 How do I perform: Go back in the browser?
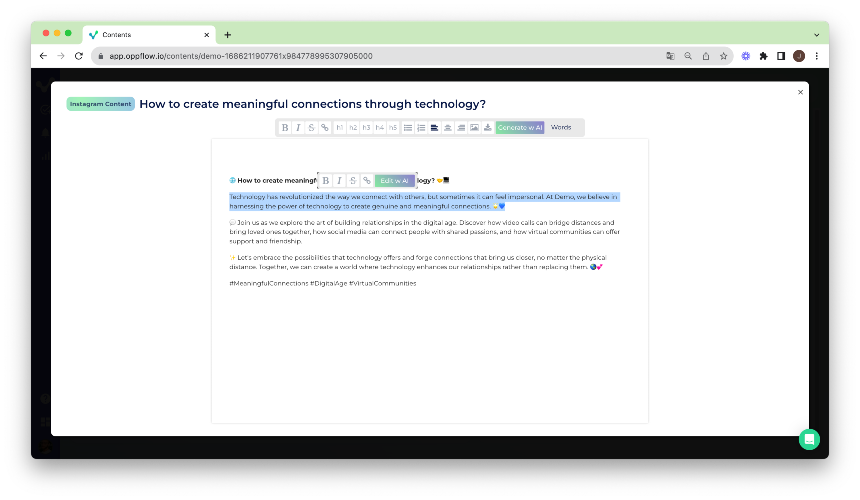coord(43,56)
